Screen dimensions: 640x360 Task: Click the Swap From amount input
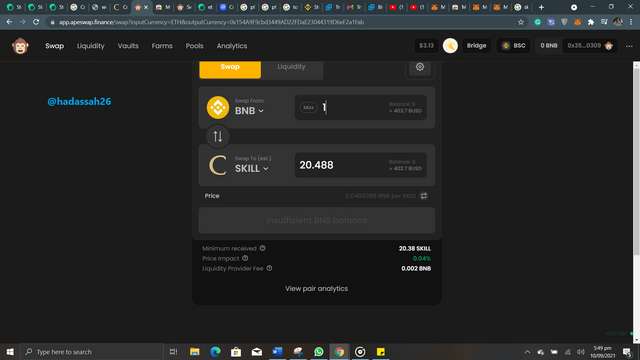pos(361,107)
